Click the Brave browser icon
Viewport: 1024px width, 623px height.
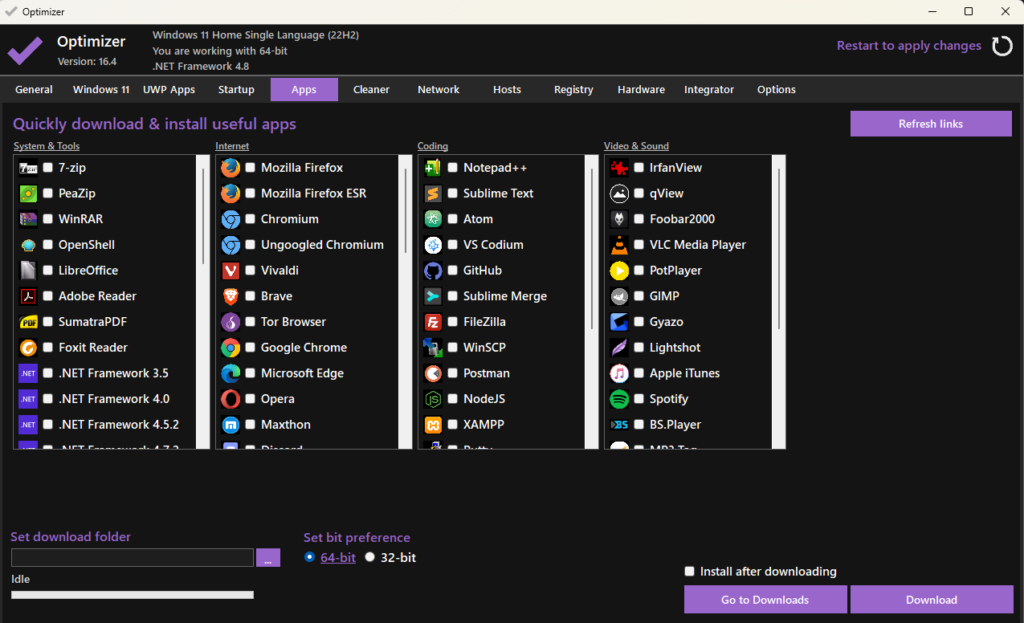pyautogui.click(x=230, y=296)
